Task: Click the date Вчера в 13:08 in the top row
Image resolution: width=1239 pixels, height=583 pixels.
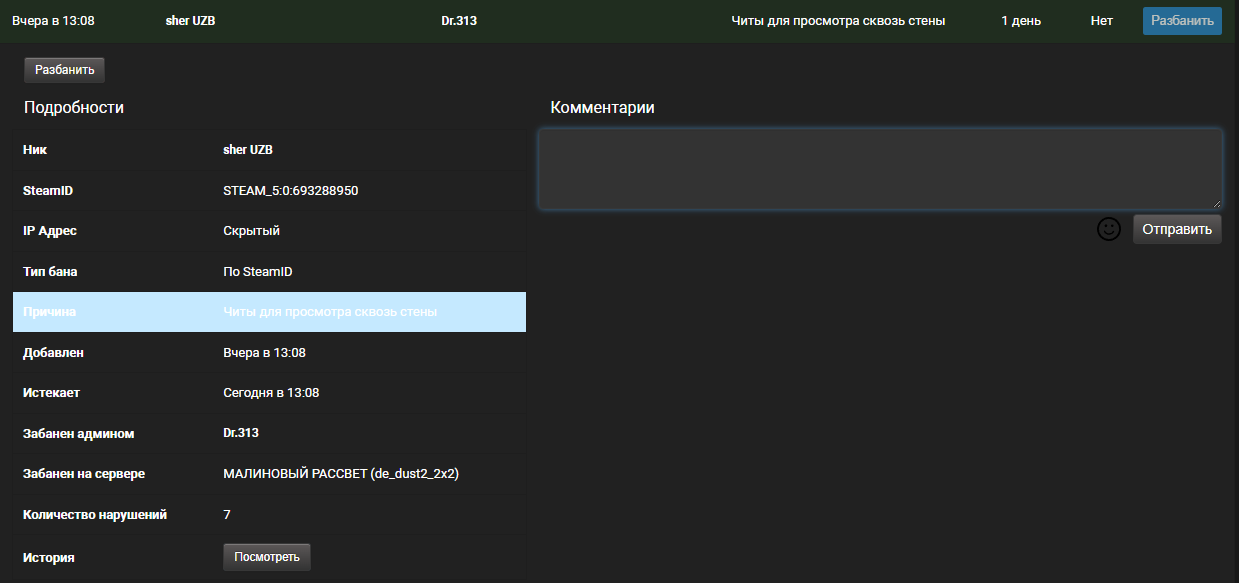Action: click(53, 21)
